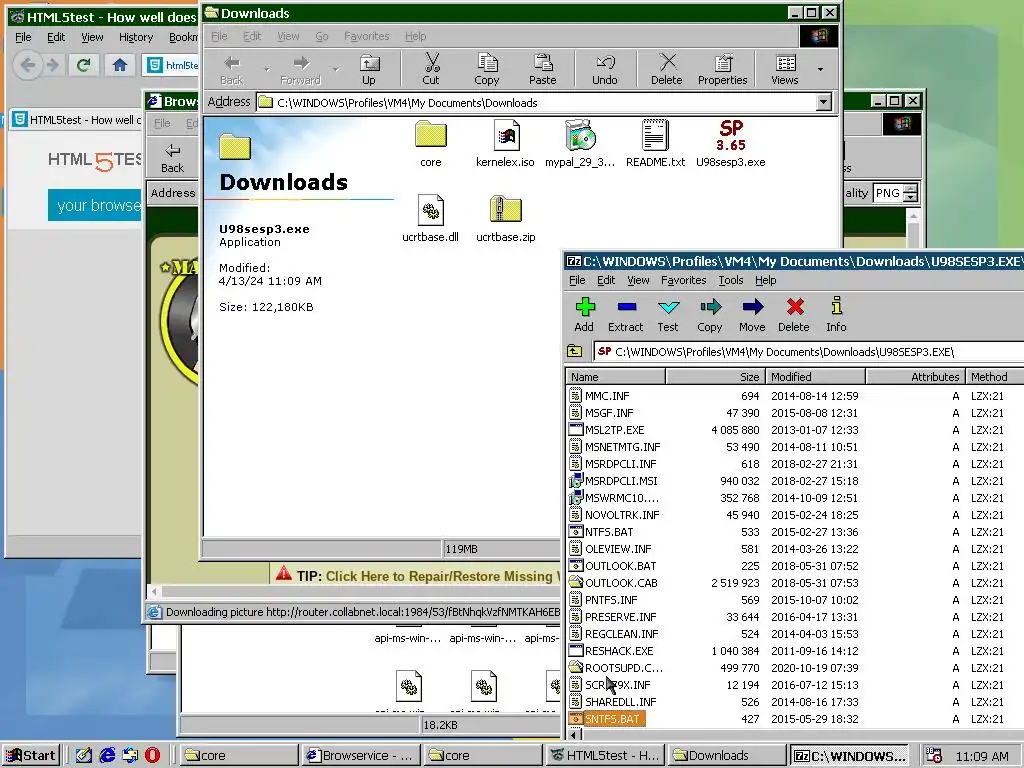
Task: Click Paste in Downloads toolbar
Action: tap(543, 69)
